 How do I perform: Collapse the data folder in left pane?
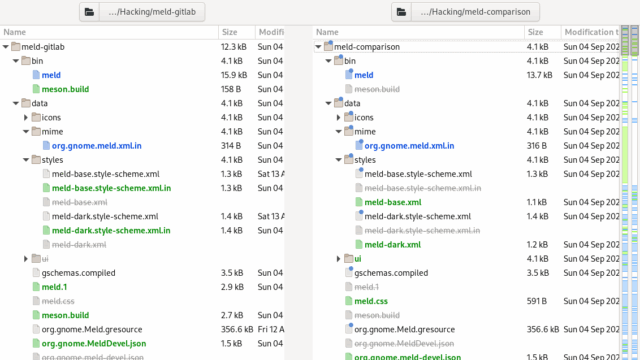click(16, 103)
